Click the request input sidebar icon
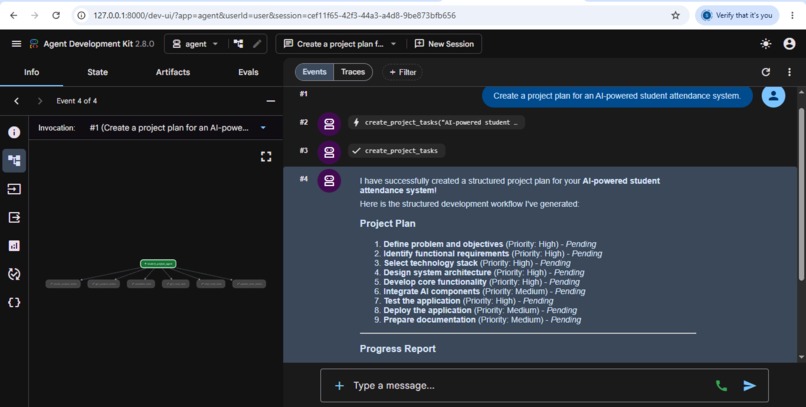Screen dimensions: 806x407 click(14, 189)
